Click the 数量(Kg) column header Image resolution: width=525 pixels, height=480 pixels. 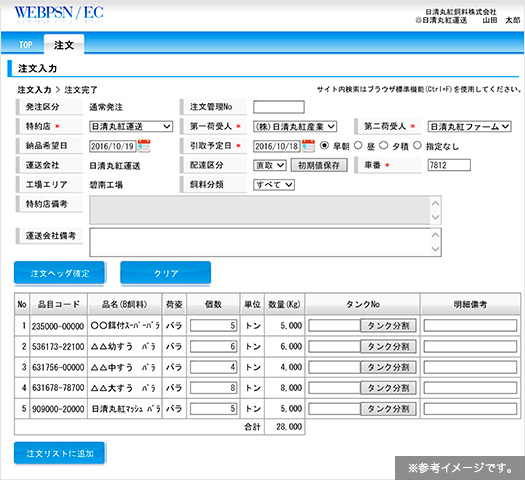[x=284, y=304]
